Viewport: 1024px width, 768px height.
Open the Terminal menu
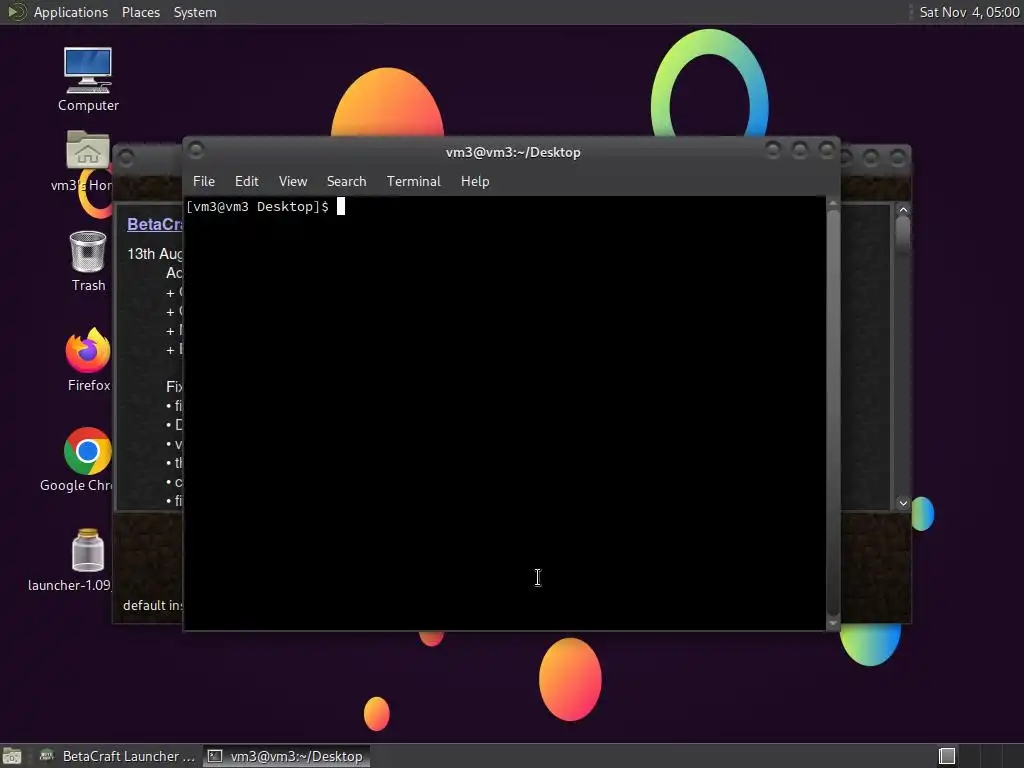point(413,181)
